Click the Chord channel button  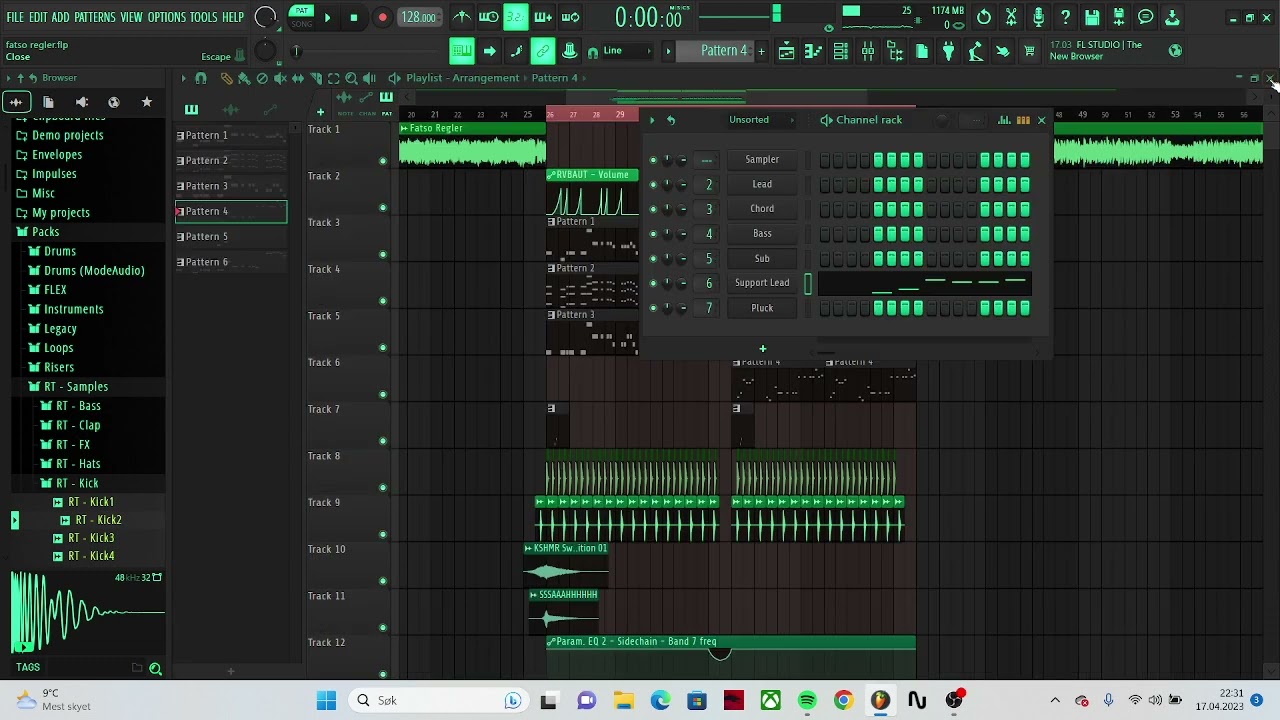762,209
